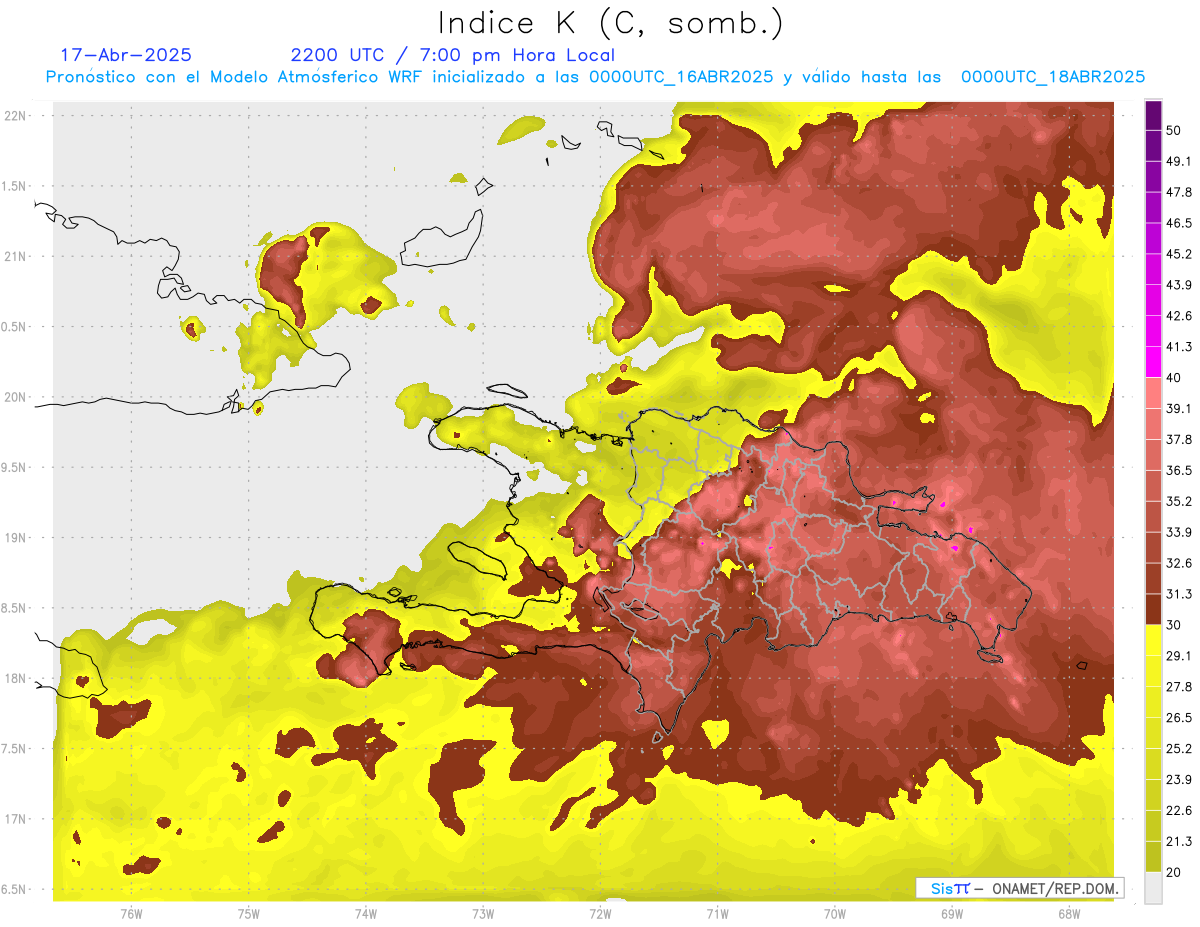Click the bright yellow swatch between 29.1 and 30
Screen dimensions: 1200x927
pos(1153,640)
